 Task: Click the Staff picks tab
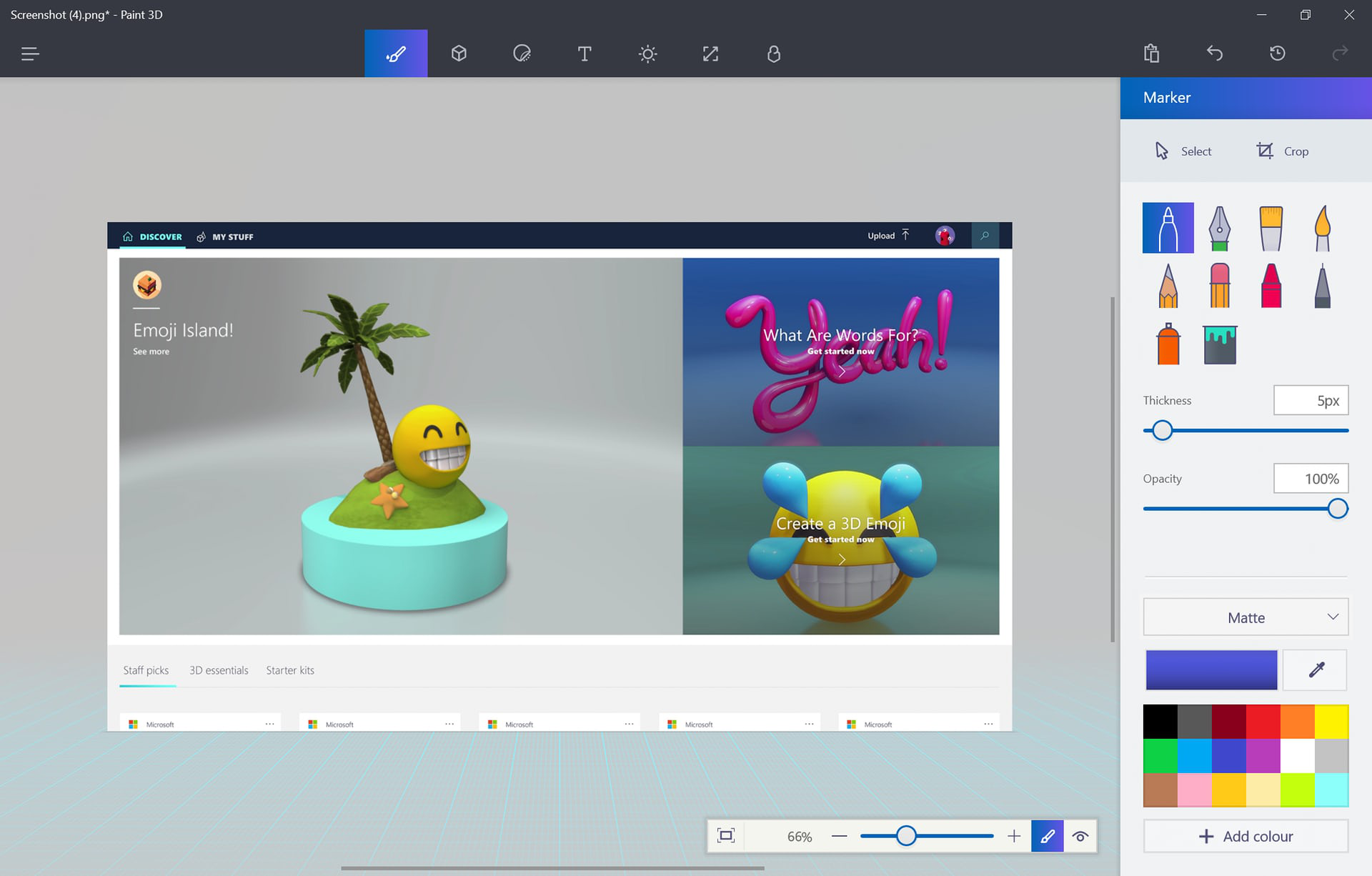[145, 668]
